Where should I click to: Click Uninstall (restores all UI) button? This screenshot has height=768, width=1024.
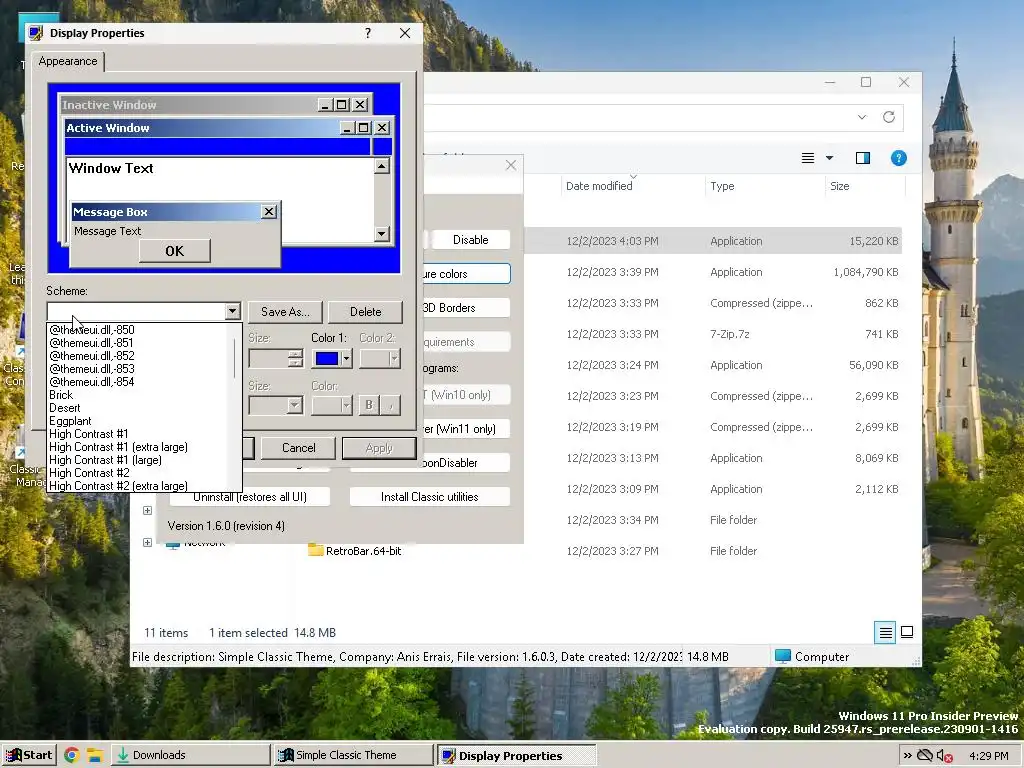coord(249,497)
